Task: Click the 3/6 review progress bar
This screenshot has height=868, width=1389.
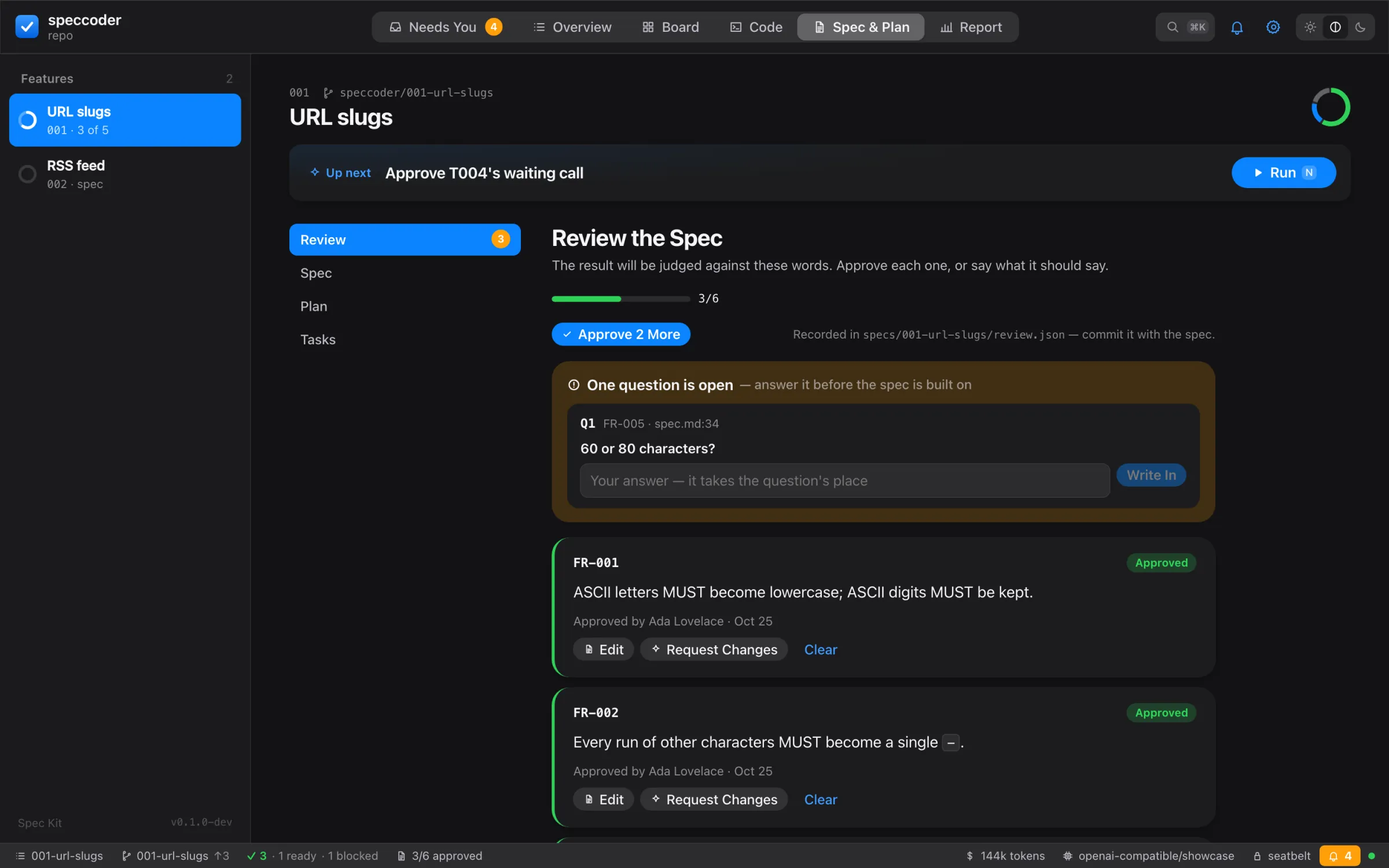Action: point(620,299)
